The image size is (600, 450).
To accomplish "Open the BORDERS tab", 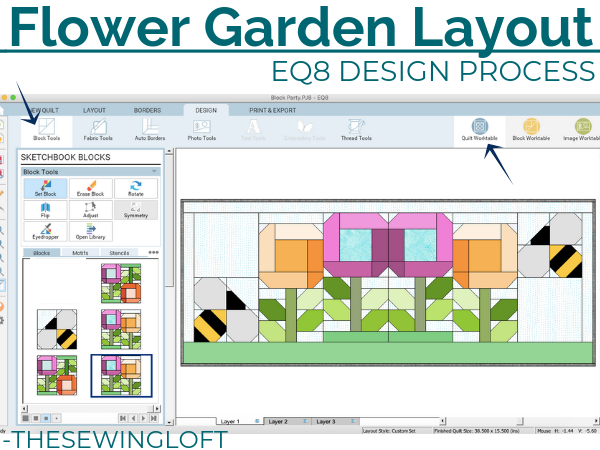I will tap(147, 110).
